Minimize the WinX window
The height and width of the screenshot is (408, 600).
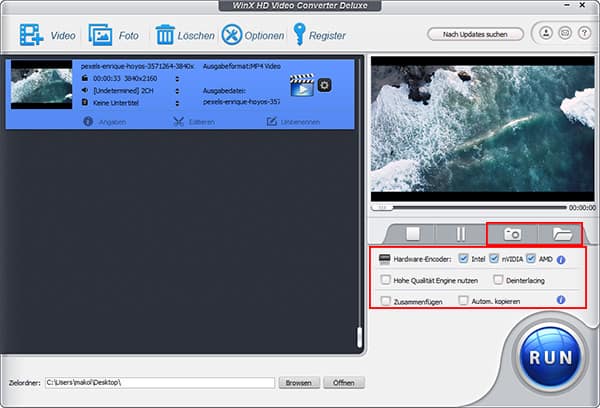pos(567,5)
